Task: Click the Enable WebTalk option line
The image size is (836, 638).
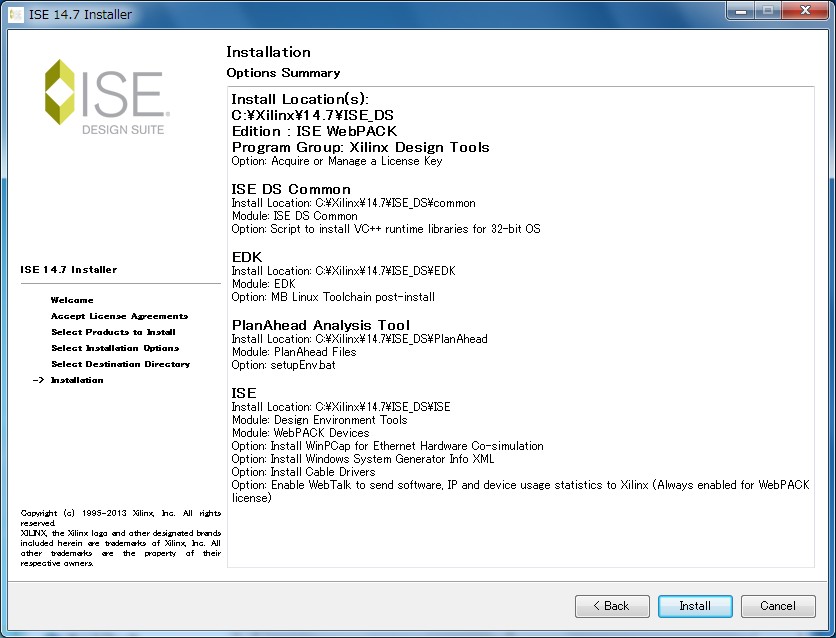Action: tap(520, 491)
